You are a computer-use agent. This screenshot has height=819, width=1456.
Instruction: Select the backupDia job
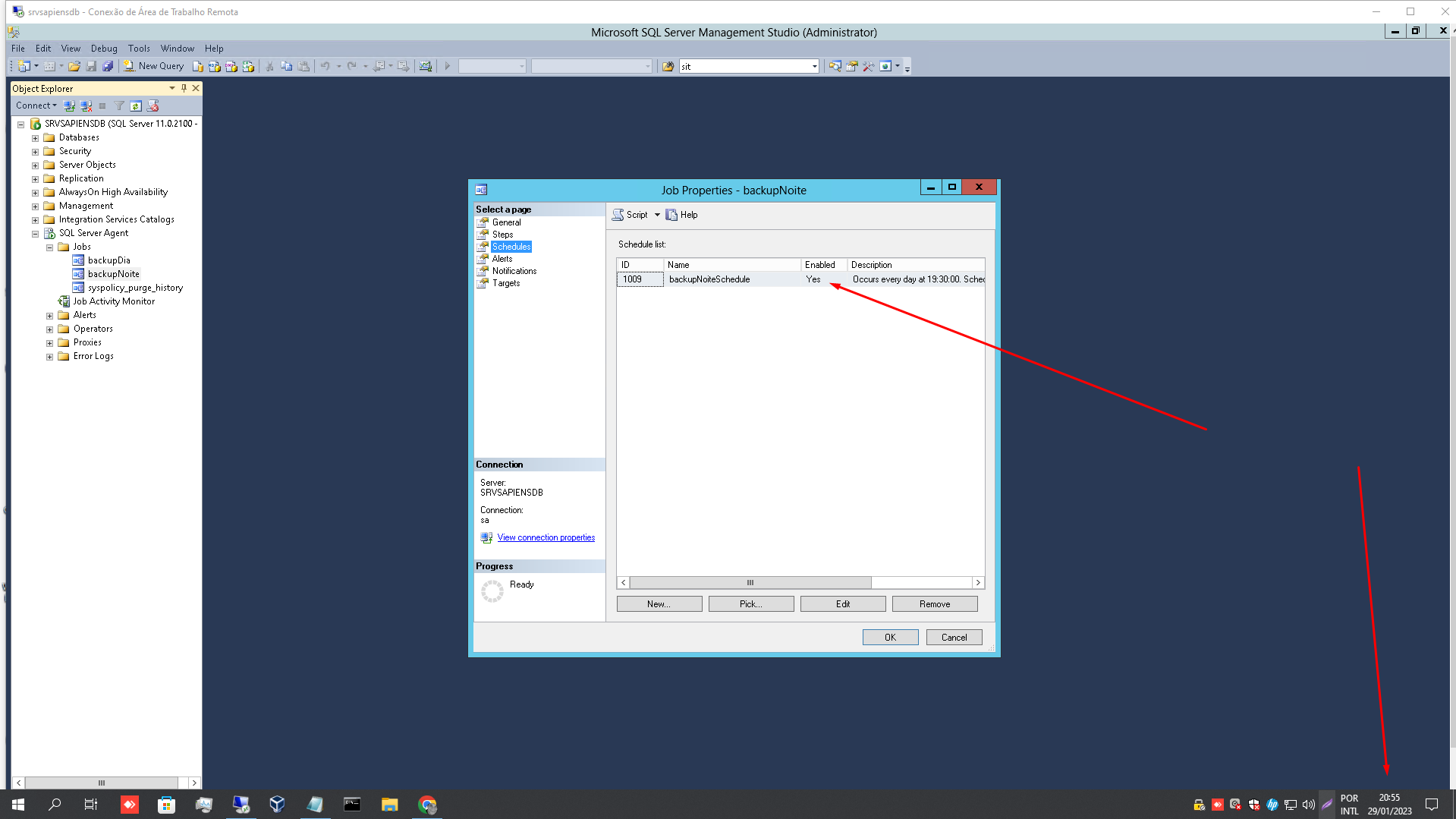108,260
